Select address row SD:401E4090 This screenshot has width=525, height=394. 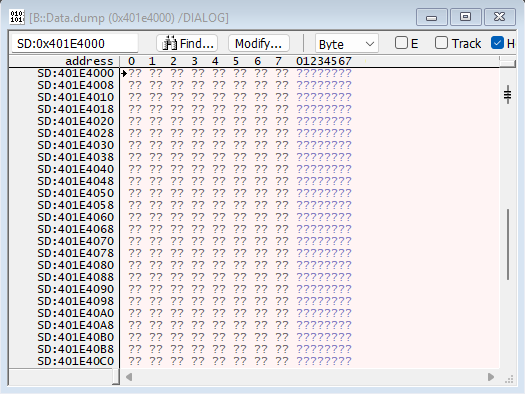pos(76,289)
